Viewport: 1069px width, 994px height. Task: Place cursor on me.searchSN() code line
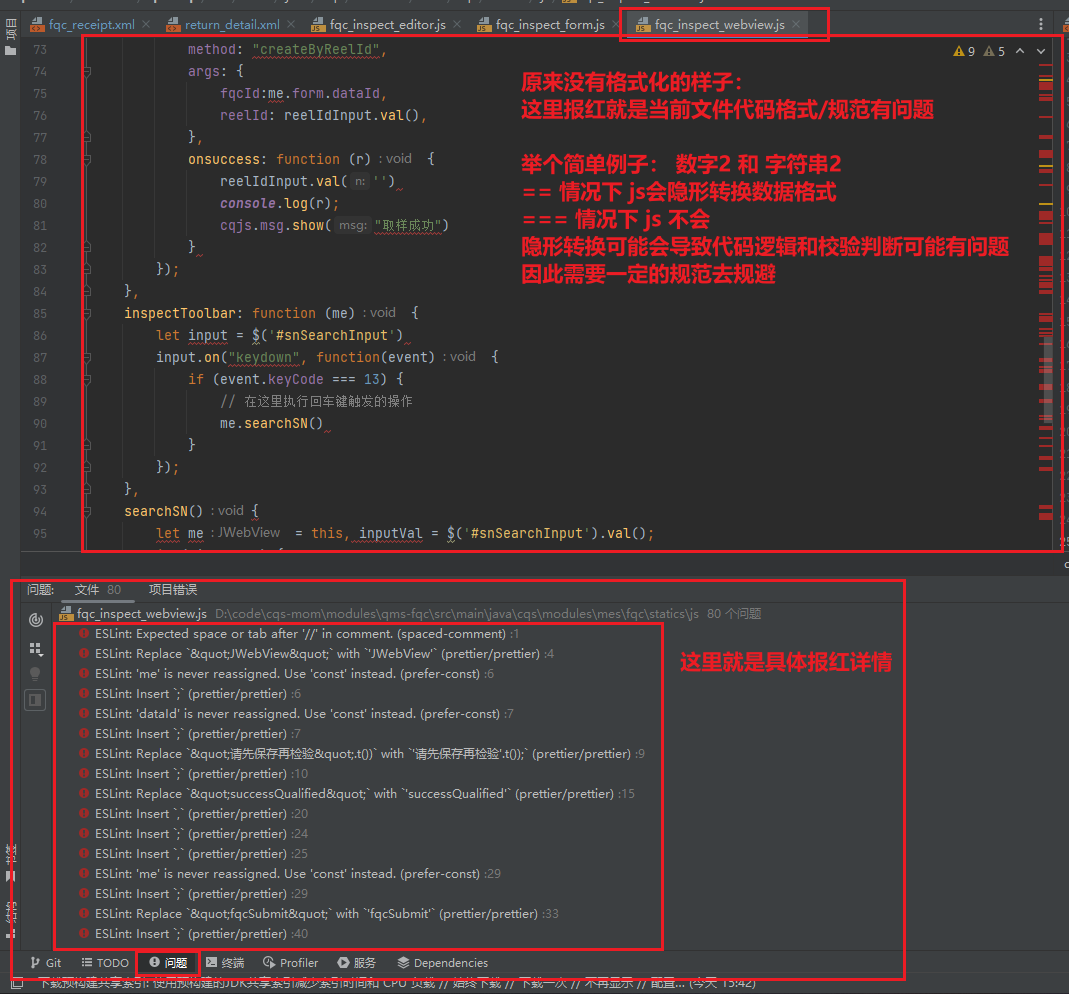click(271, 423)
